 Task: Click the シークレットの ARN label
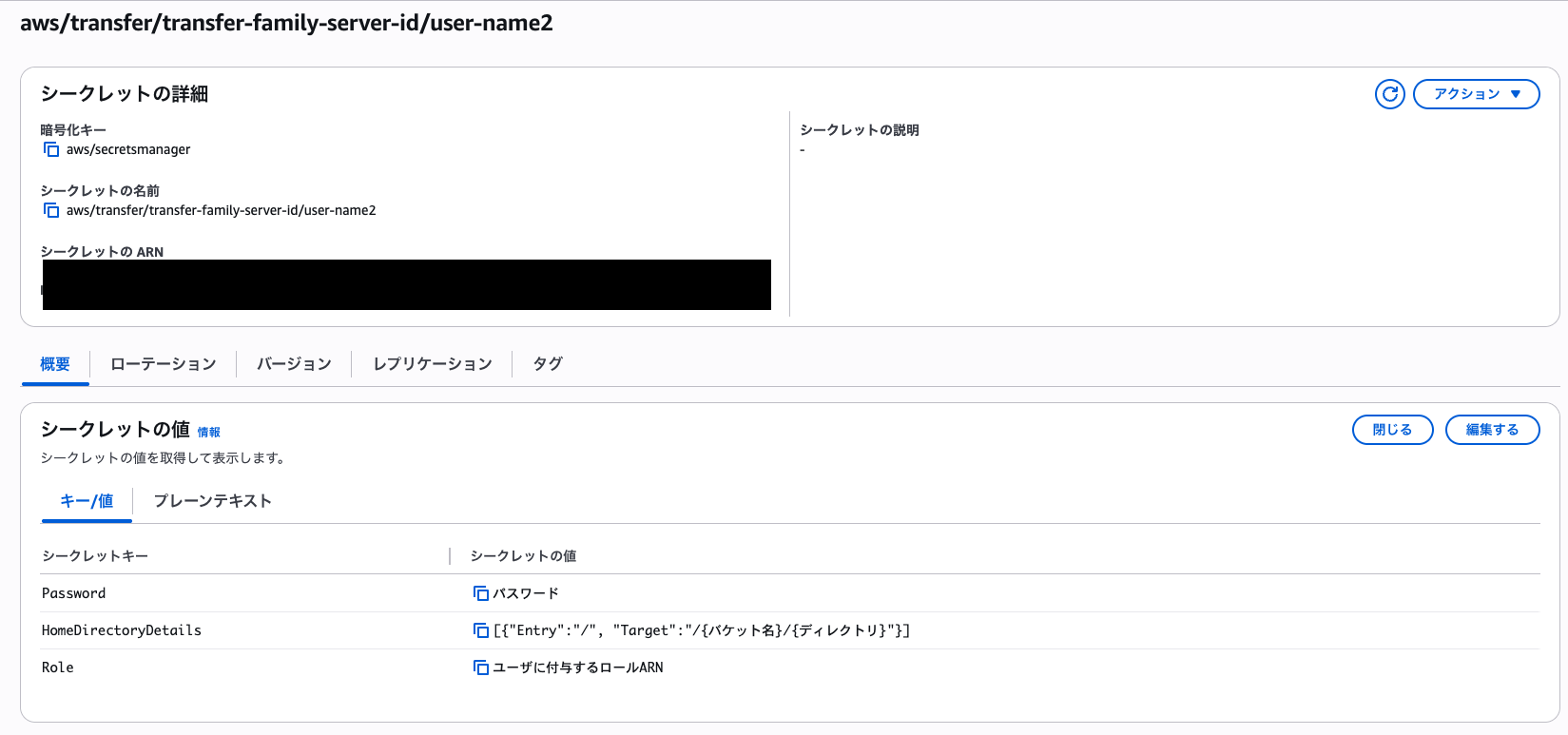102,252
